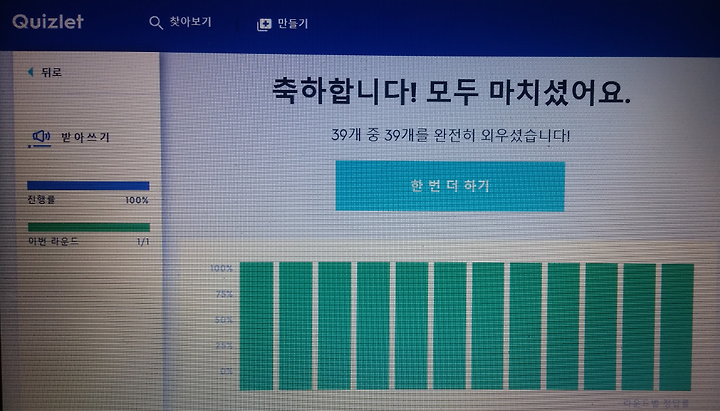Click the 100% label on the chart axis
Viewport: 720px width, 411px height.
point(221,268)
